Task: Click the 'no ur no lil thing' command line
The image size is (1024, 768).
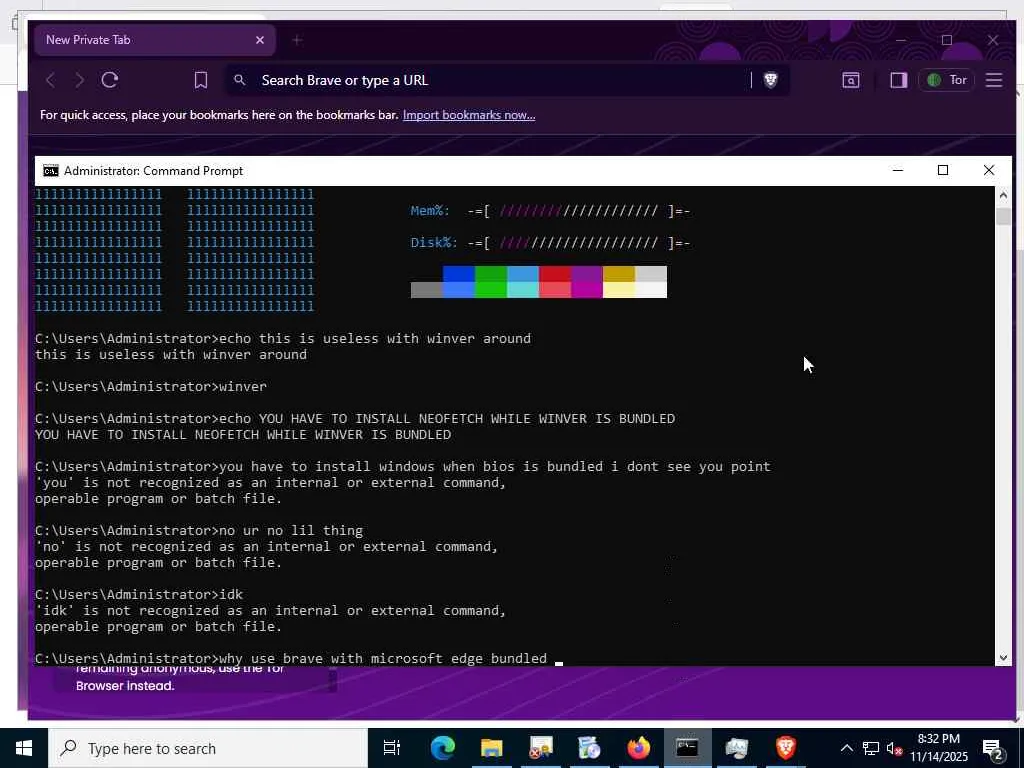Action: pos(199,530)
